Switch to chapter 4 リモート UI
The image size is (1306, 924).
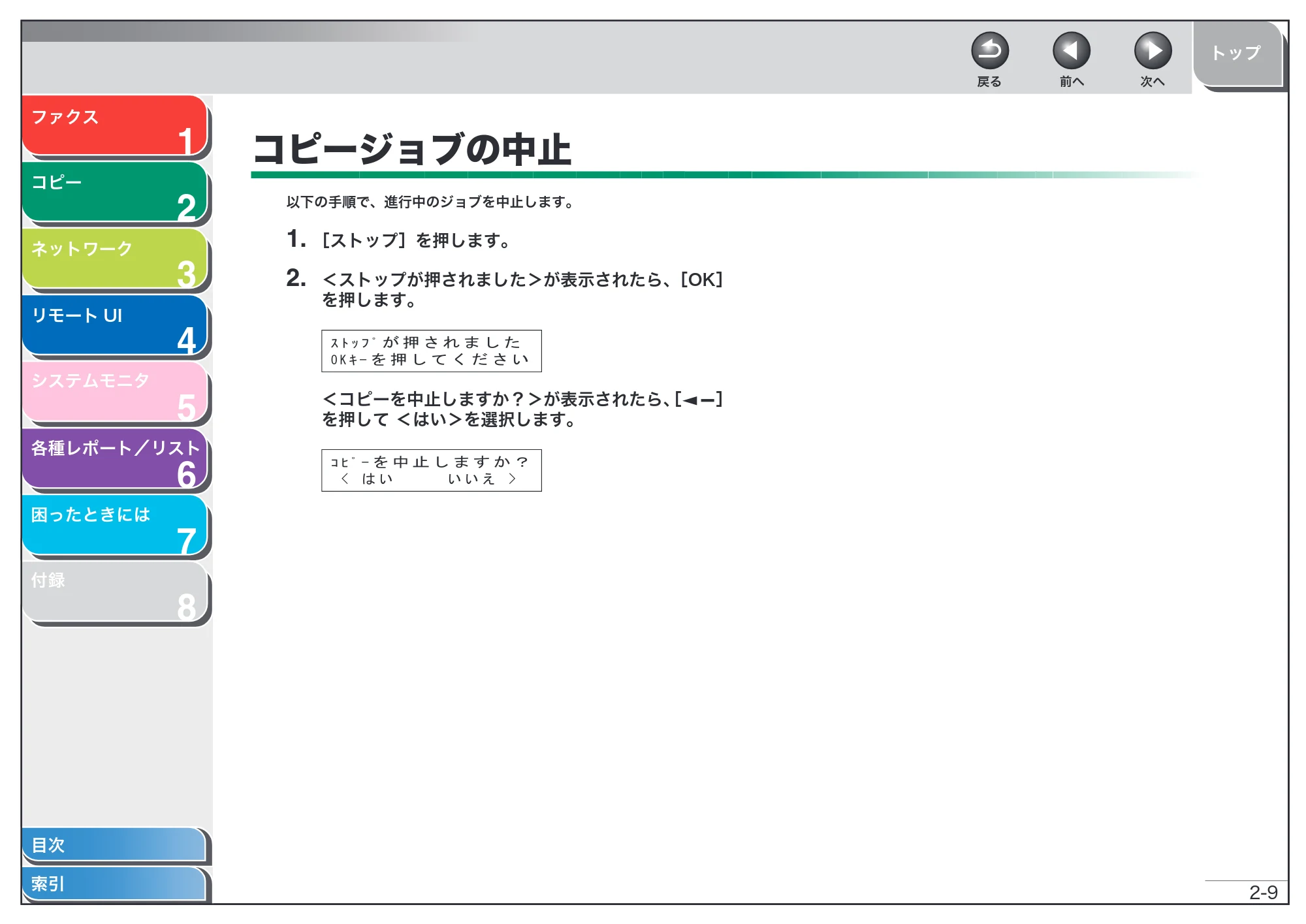tap(114, 325)
